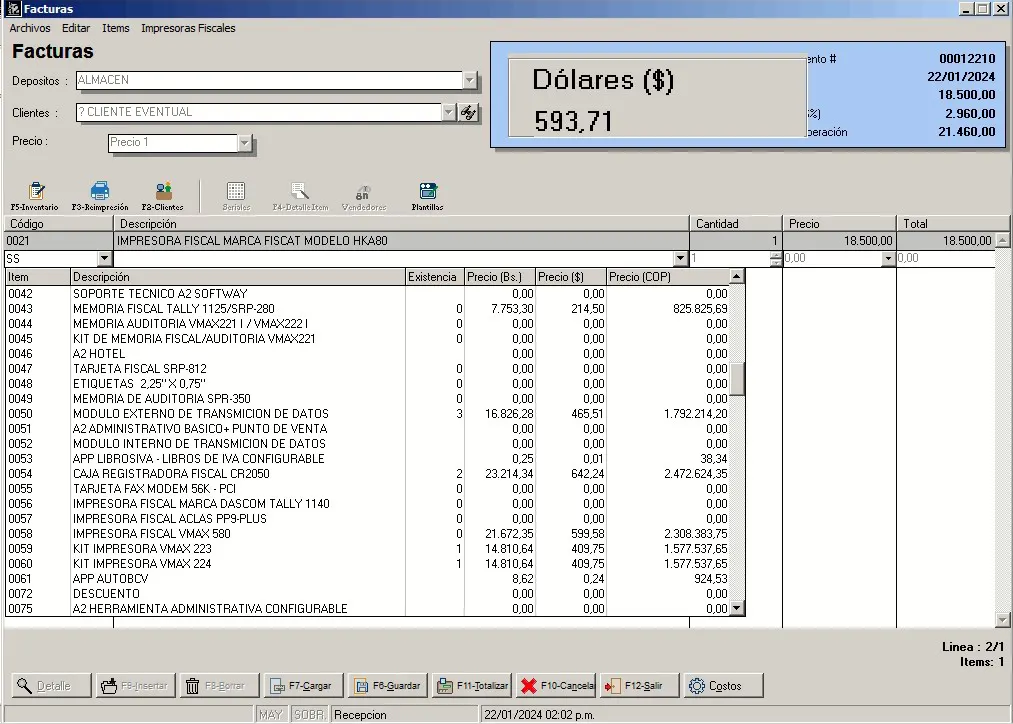Select row CAJA REGISTRADORA FISCAL CR2050
This screenshot has width=1013, height=724.
tap(368, 473)
